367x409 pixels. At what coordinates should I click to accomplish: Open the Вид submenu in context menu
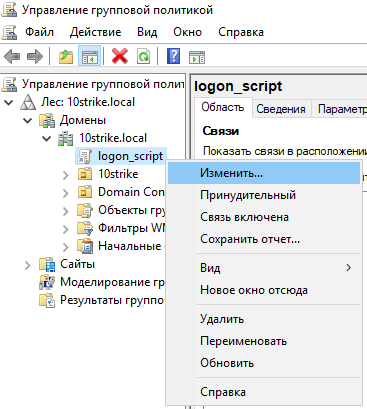pos(264,268)
